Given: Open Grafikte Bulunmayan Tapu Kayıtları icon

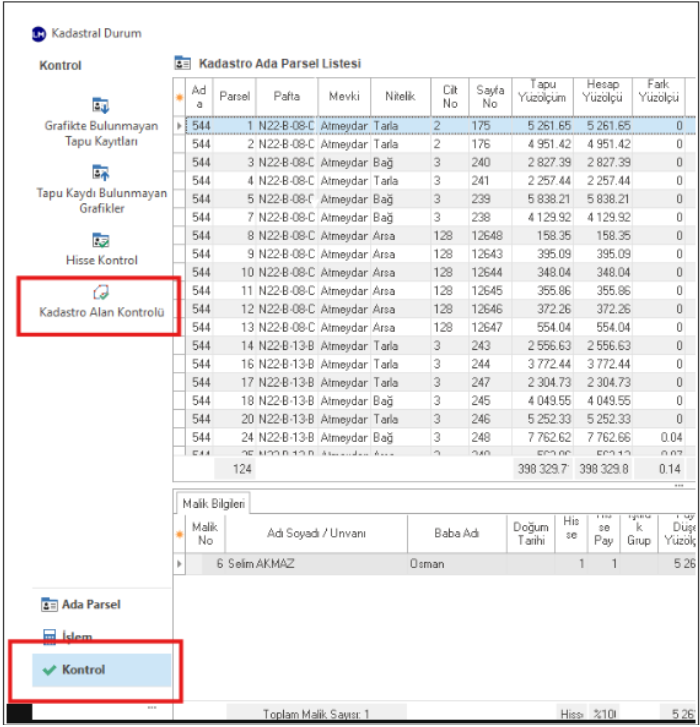Looking at the screenshot, I should point(101,105).
